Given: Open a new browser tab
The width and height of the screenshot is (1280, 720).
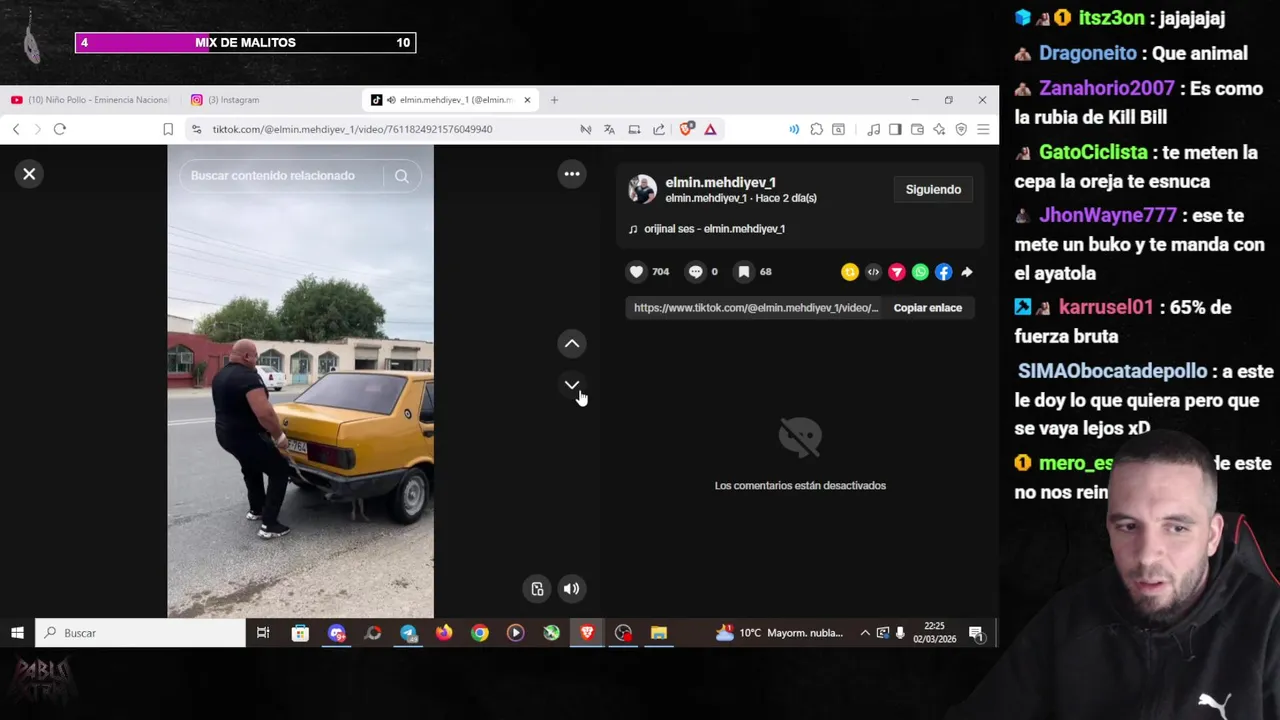Looking at the screenshot, I should point(554,100).
